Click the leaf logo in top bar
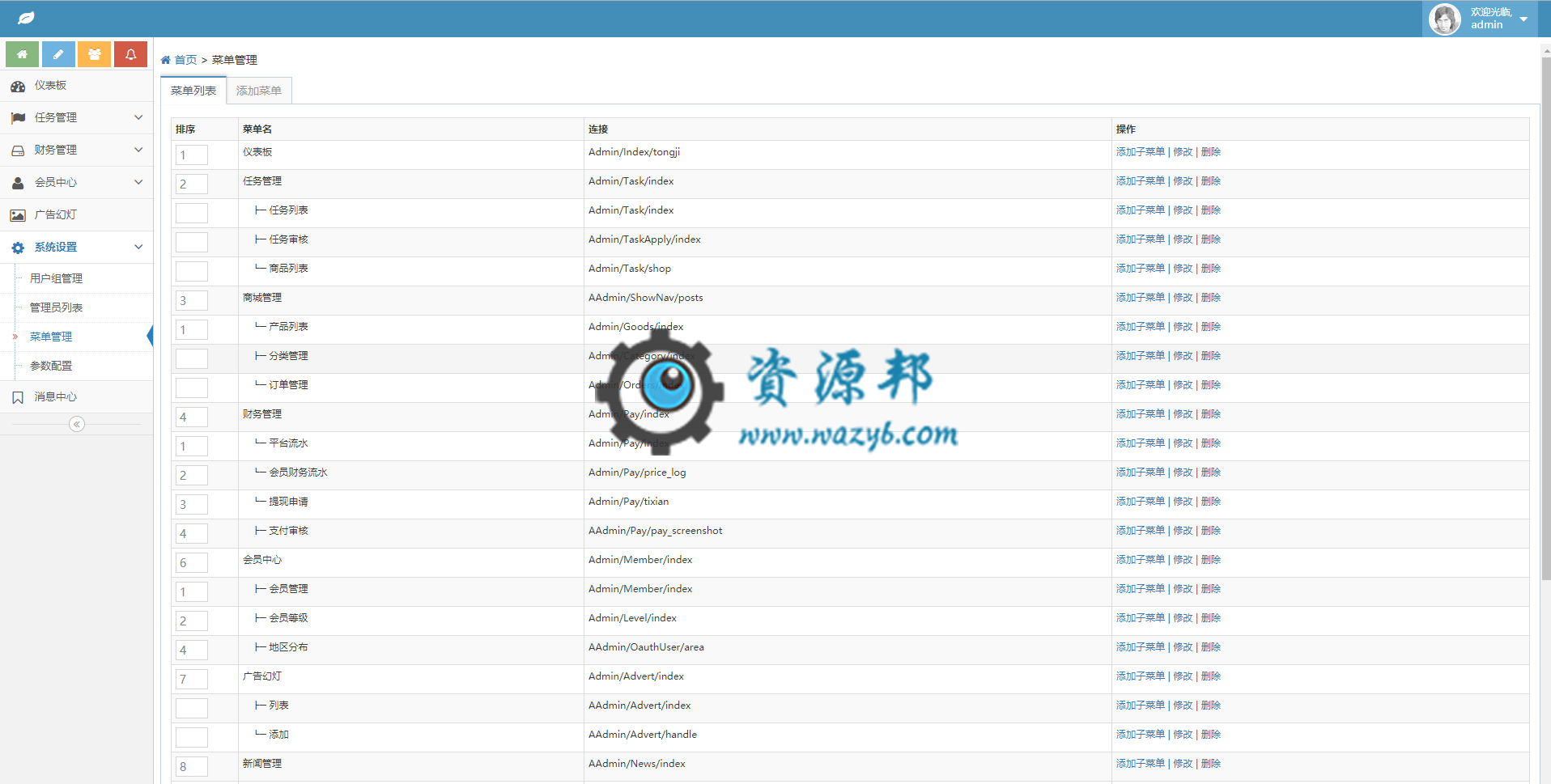 pyautogui.click(x=26, y=18)
